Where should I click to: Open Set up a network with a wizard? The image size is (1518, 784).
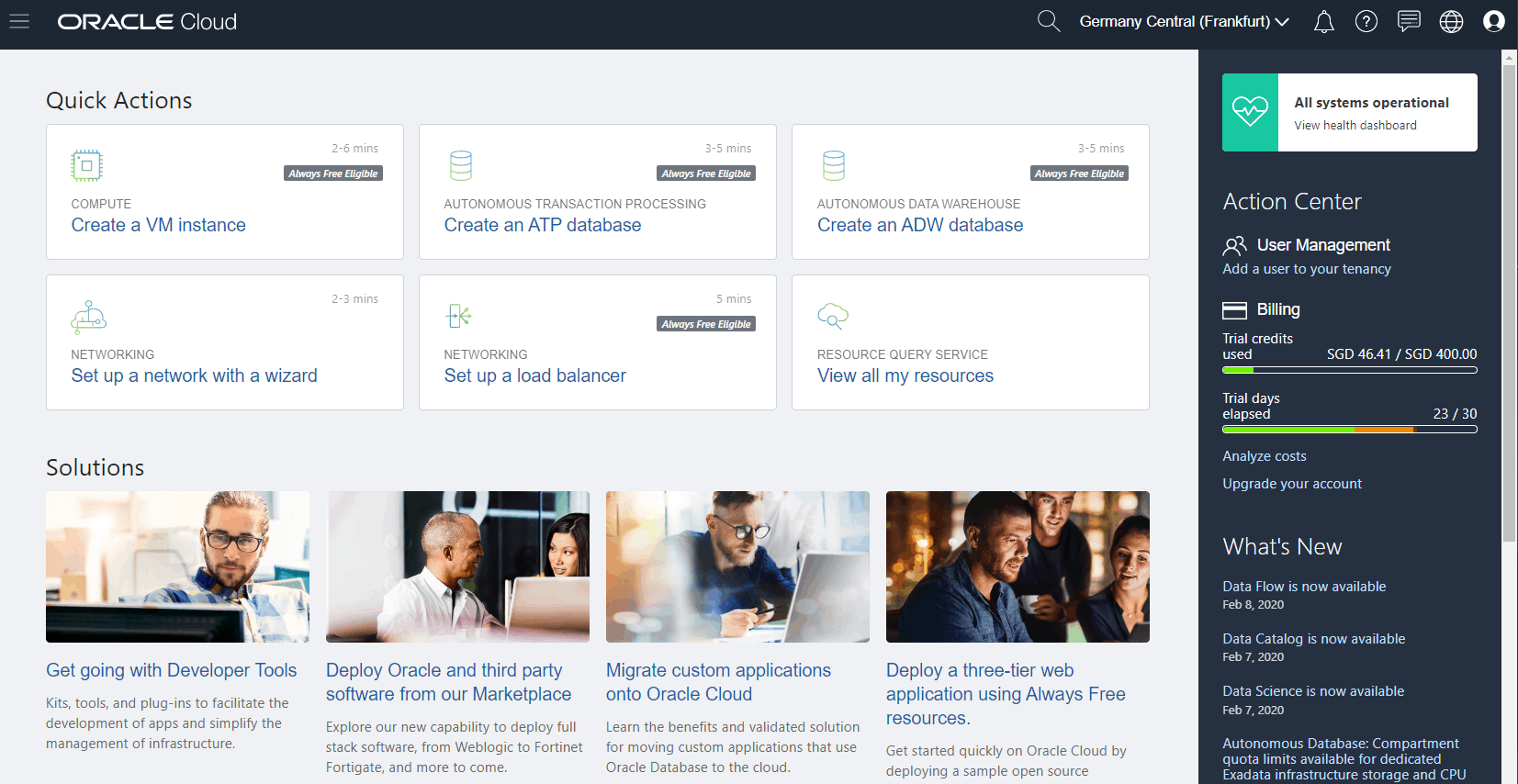pyautogui.click(x=195, y=375)
